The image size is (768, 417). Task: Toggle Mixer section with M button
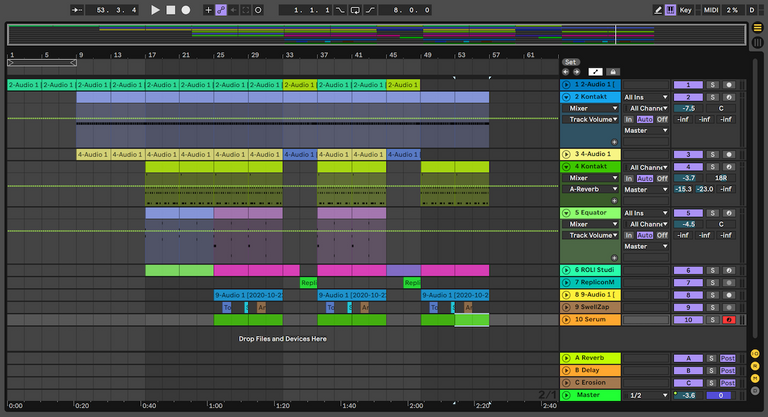point(755,378)
